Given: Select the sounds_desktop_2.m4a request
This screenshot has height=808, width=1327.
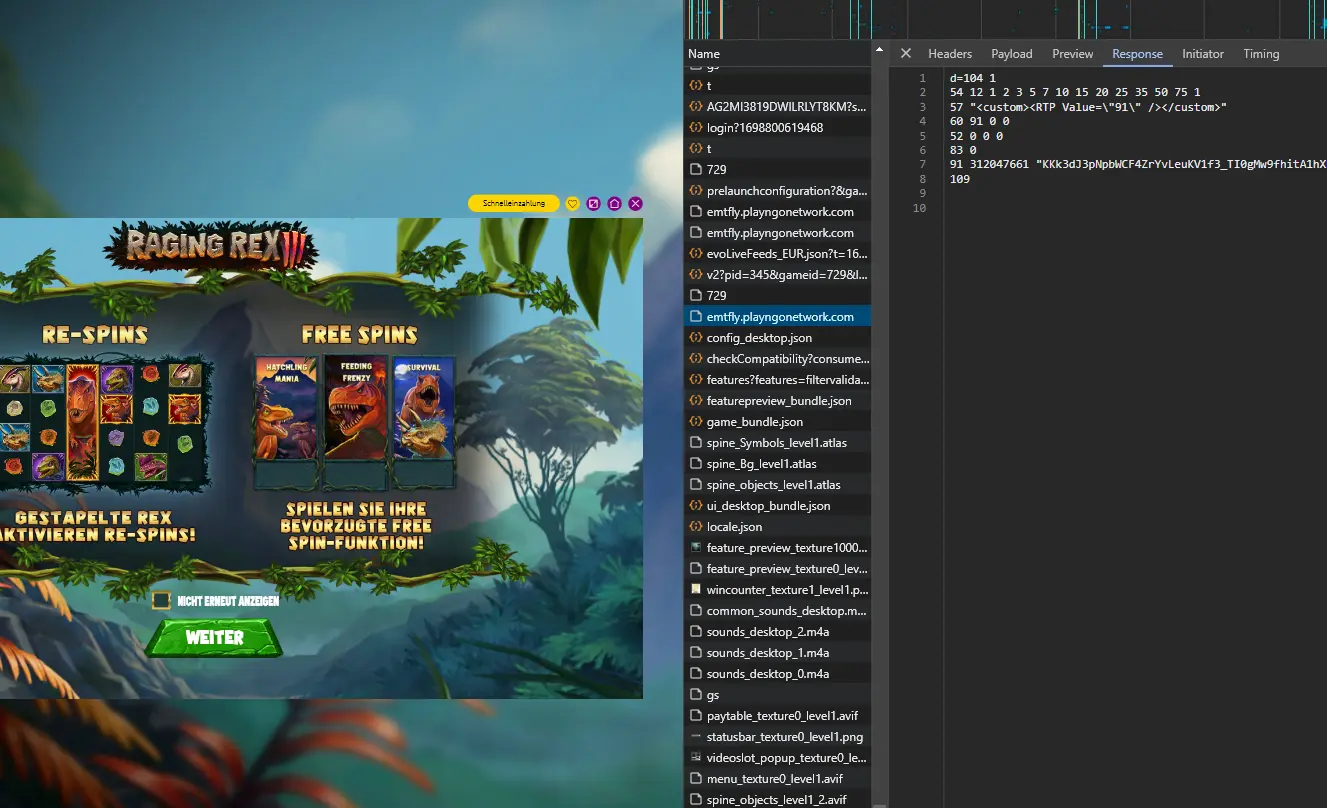Looking at the screenshot, I should 778,631.
